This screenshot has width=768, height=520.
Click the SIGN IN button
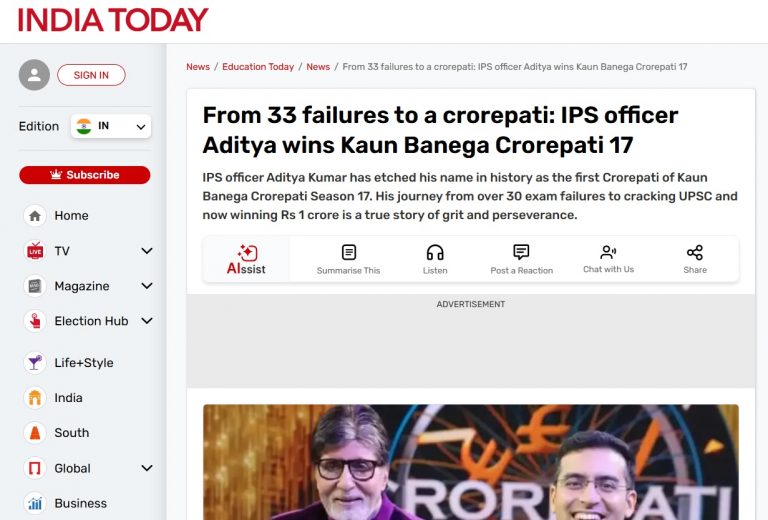(x=91, y=75)
